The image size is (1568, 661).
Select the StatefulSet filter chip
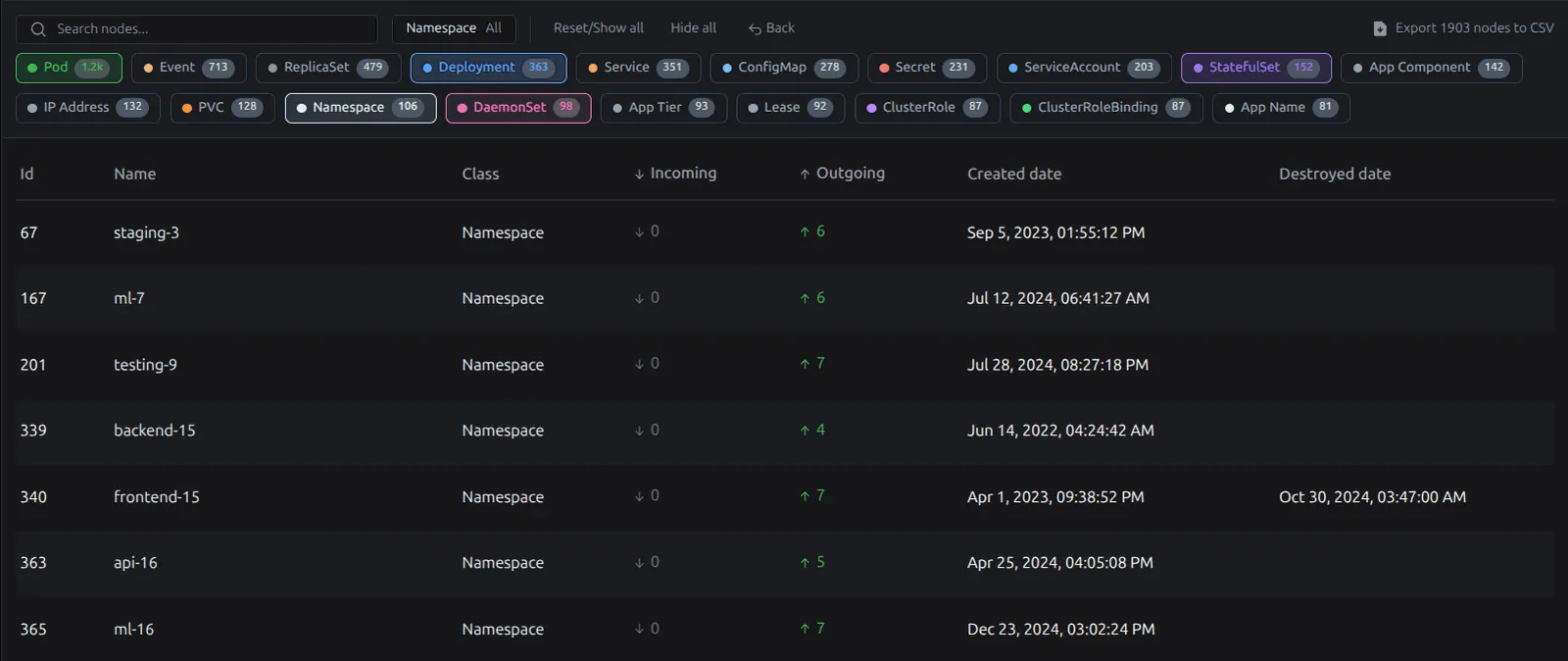[1255, 68]
